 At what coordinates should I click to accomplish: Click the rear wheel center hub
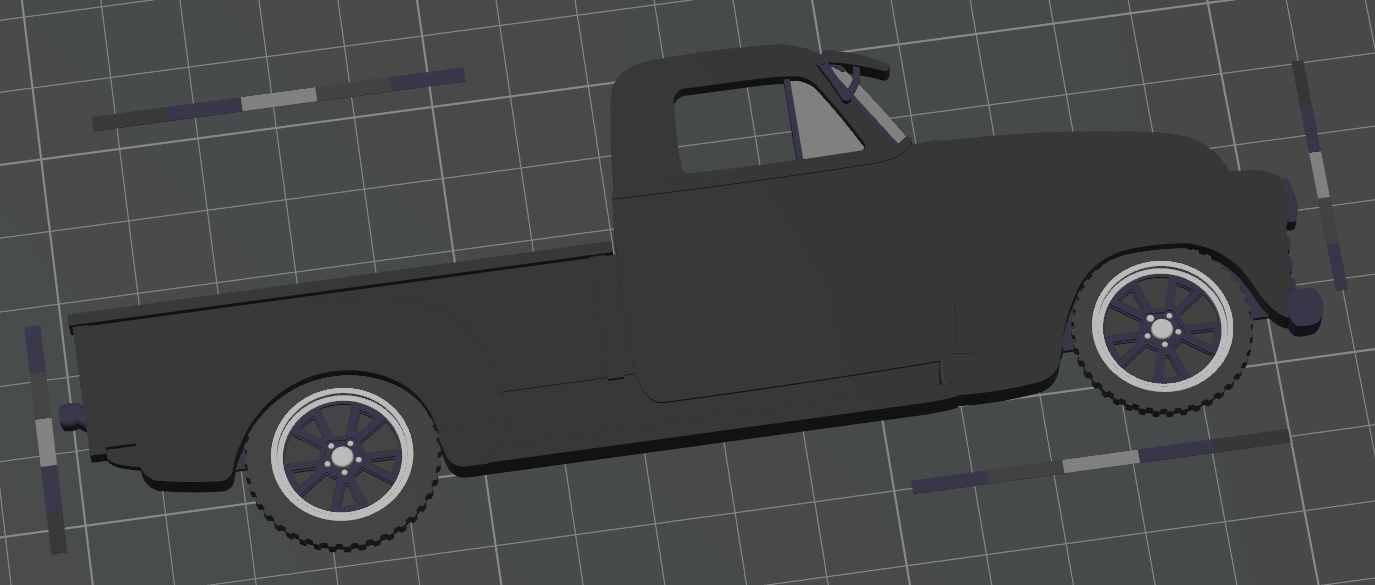click(342, 457)
